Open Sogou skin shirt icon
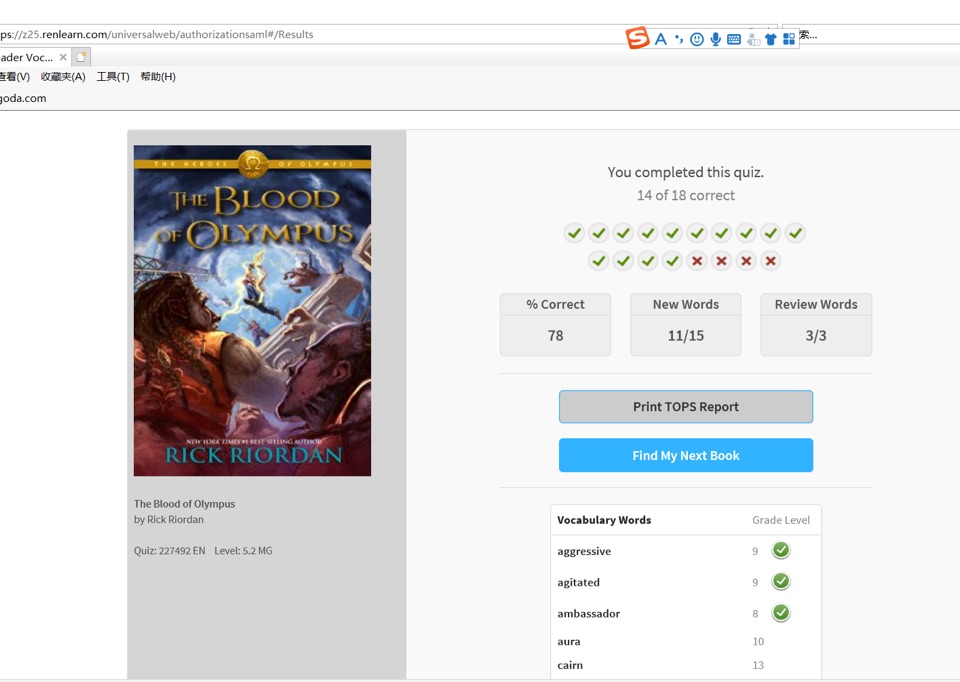The height and width of the screenshot is (682, 960). click(x=771, y=40)
